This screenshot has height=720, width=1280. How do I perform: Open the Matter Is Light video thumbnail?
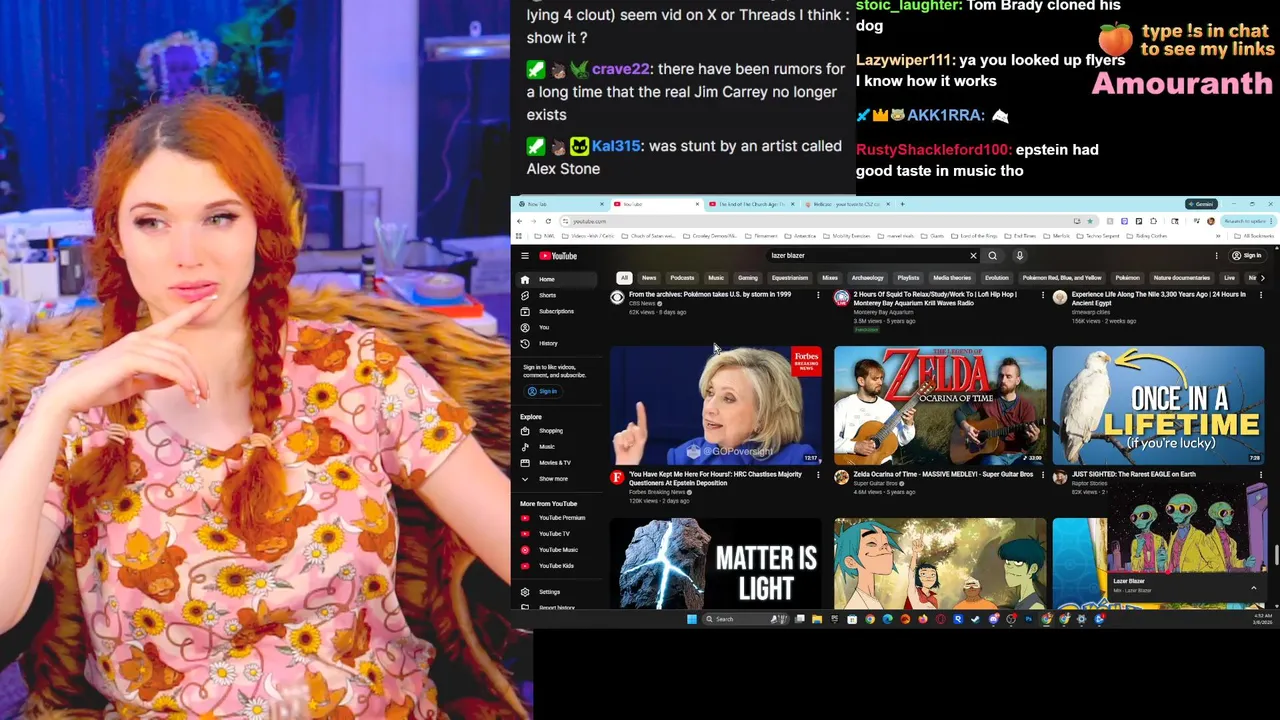pos(716,562)
